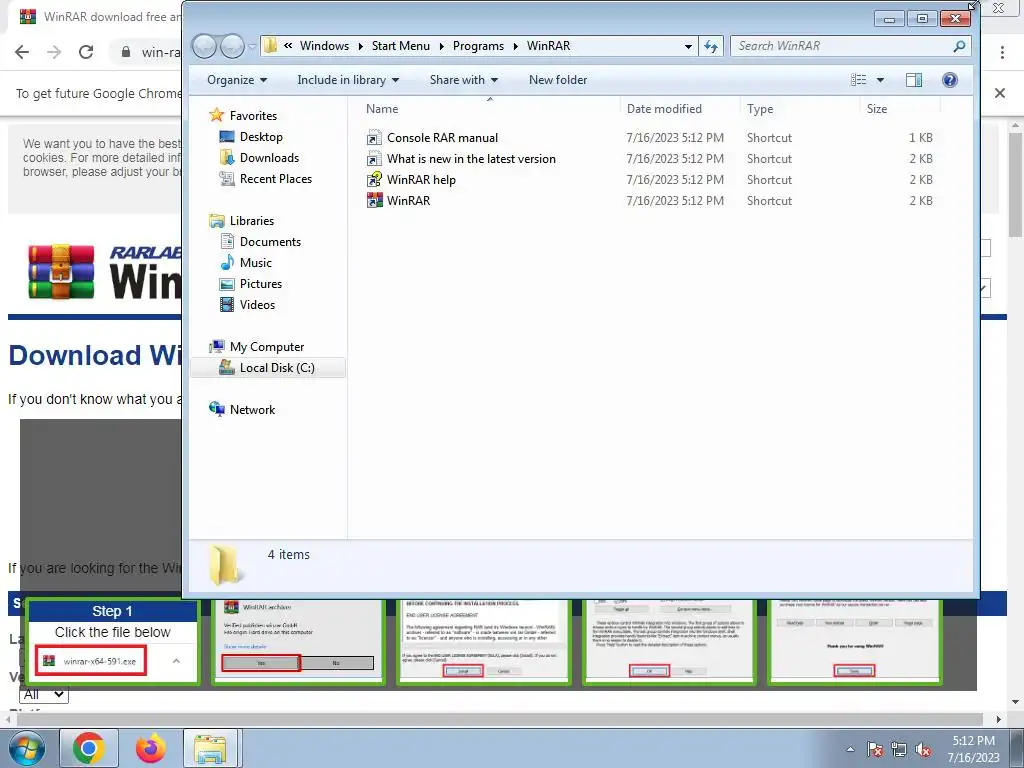Open the view options dropdown arrow
1024x768 pixels.
coord(880,80)
